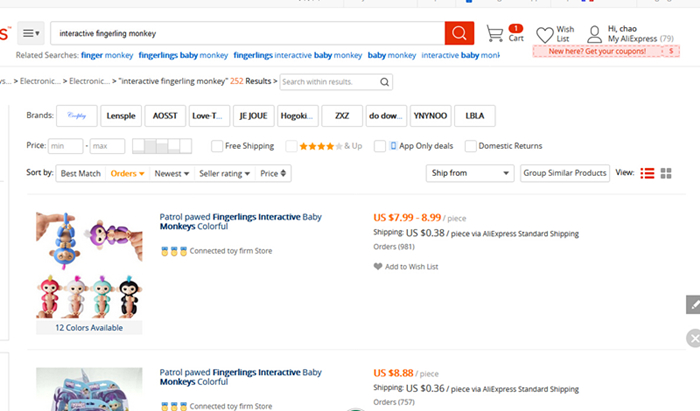700x411 pixels.
Task: Click Orders (757) text
Action: [x=394, y=402]
